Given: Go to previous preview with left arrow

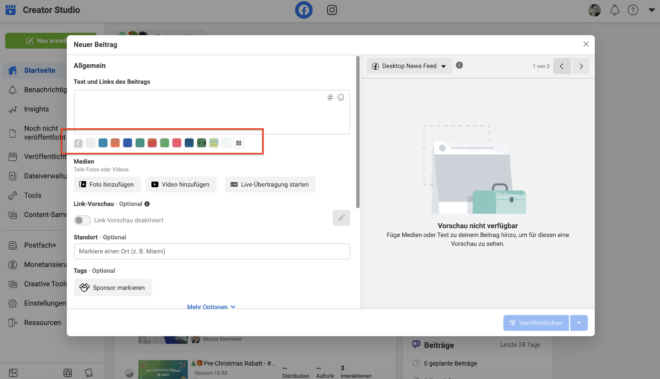Looking at the screenshot, I should (562, 66).
